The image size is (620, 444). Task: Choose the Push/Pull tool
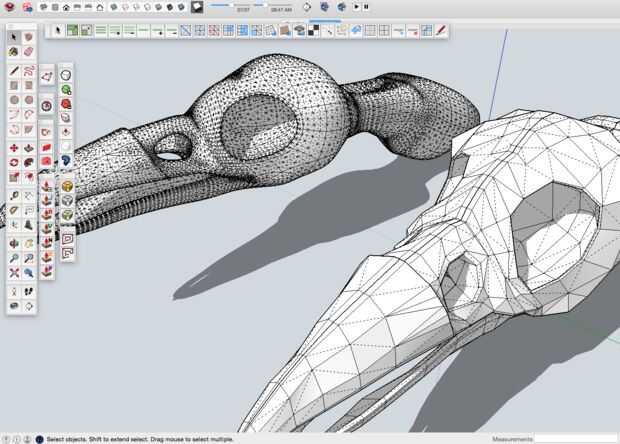(x=29, y=147)
